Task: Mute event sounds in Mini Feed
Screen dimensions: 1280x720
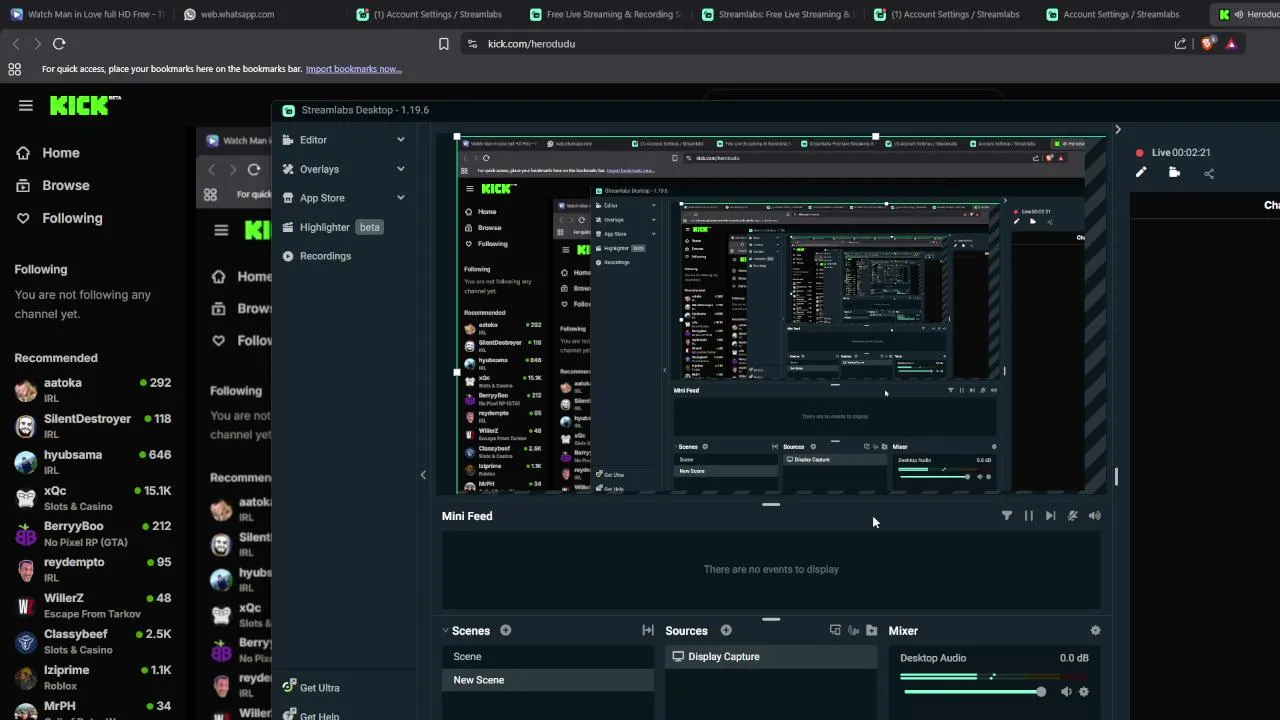Action: pyautogui.click(x=1072, y=516)
